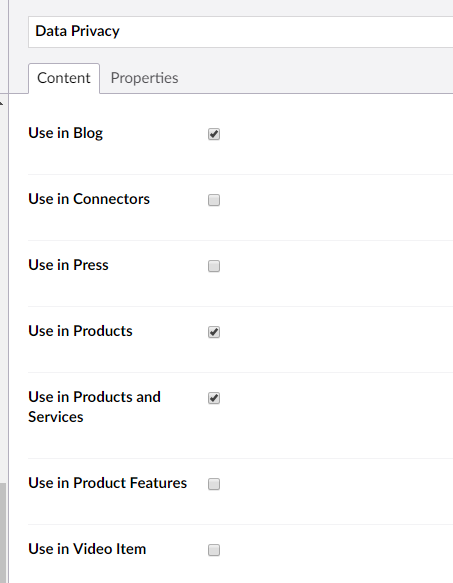Click the "Use in Press" label text
453x583 pixels.
(x=68, y=265)
